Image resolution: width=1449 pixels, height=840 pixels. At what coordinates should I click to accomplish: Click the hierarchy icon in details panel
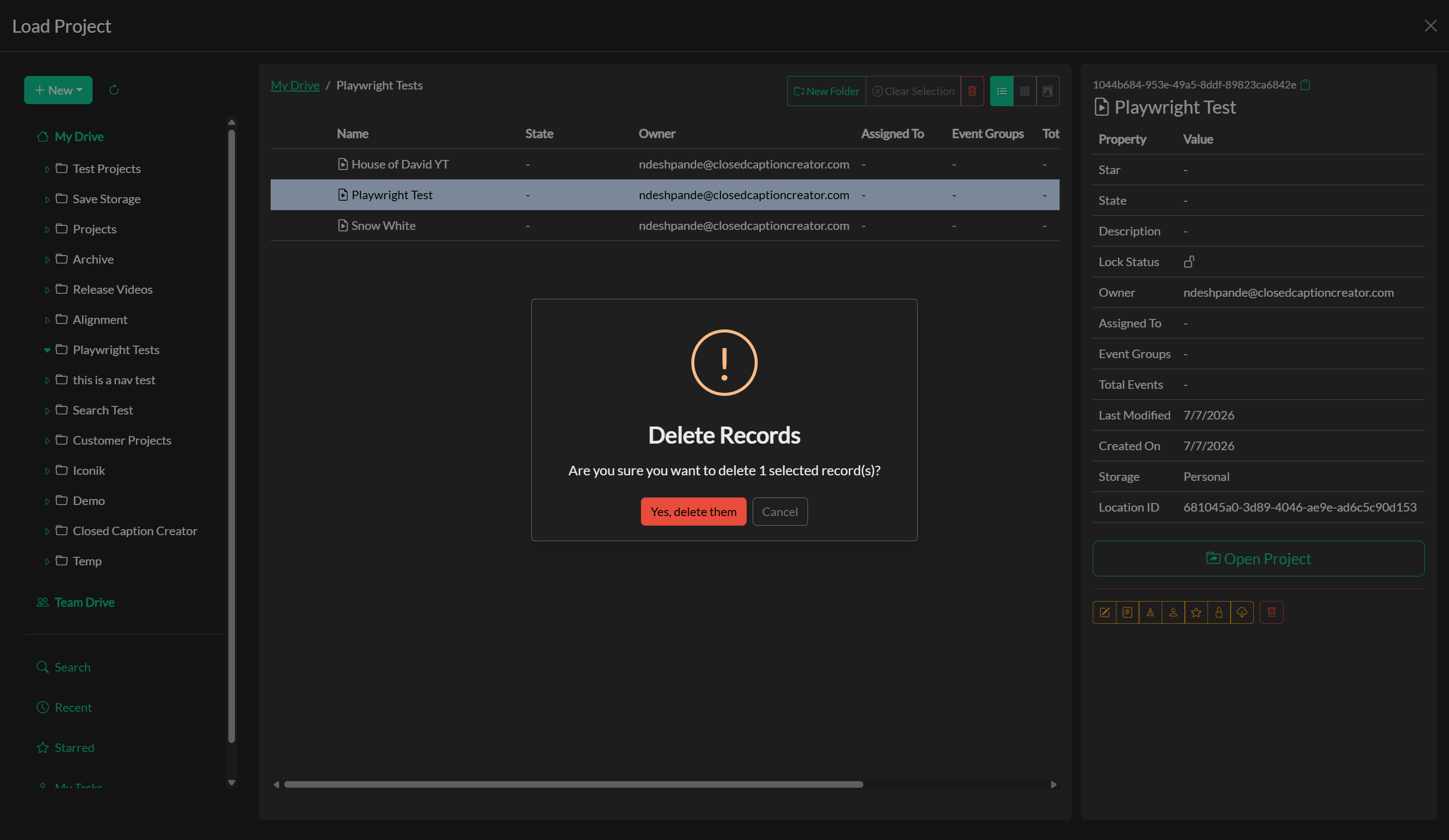point(1151,612)
